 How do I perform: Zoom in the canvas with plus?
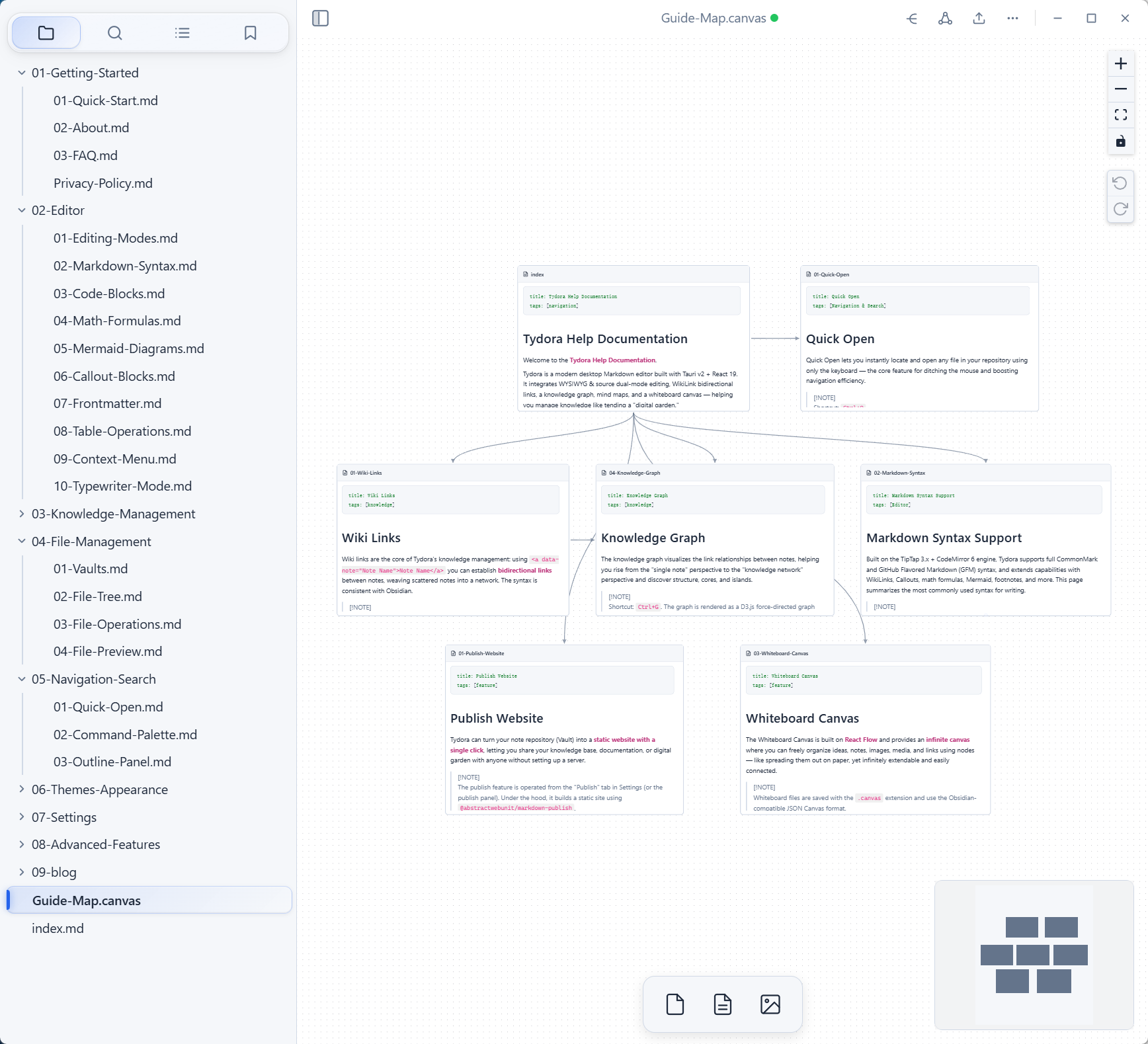[x=1121, y=63]
